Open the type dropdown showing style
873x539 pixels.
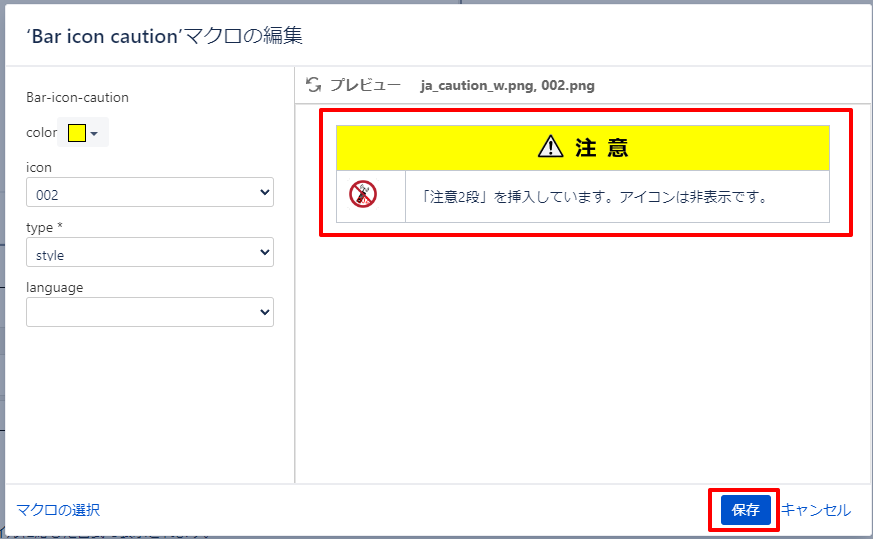[150, 252]
